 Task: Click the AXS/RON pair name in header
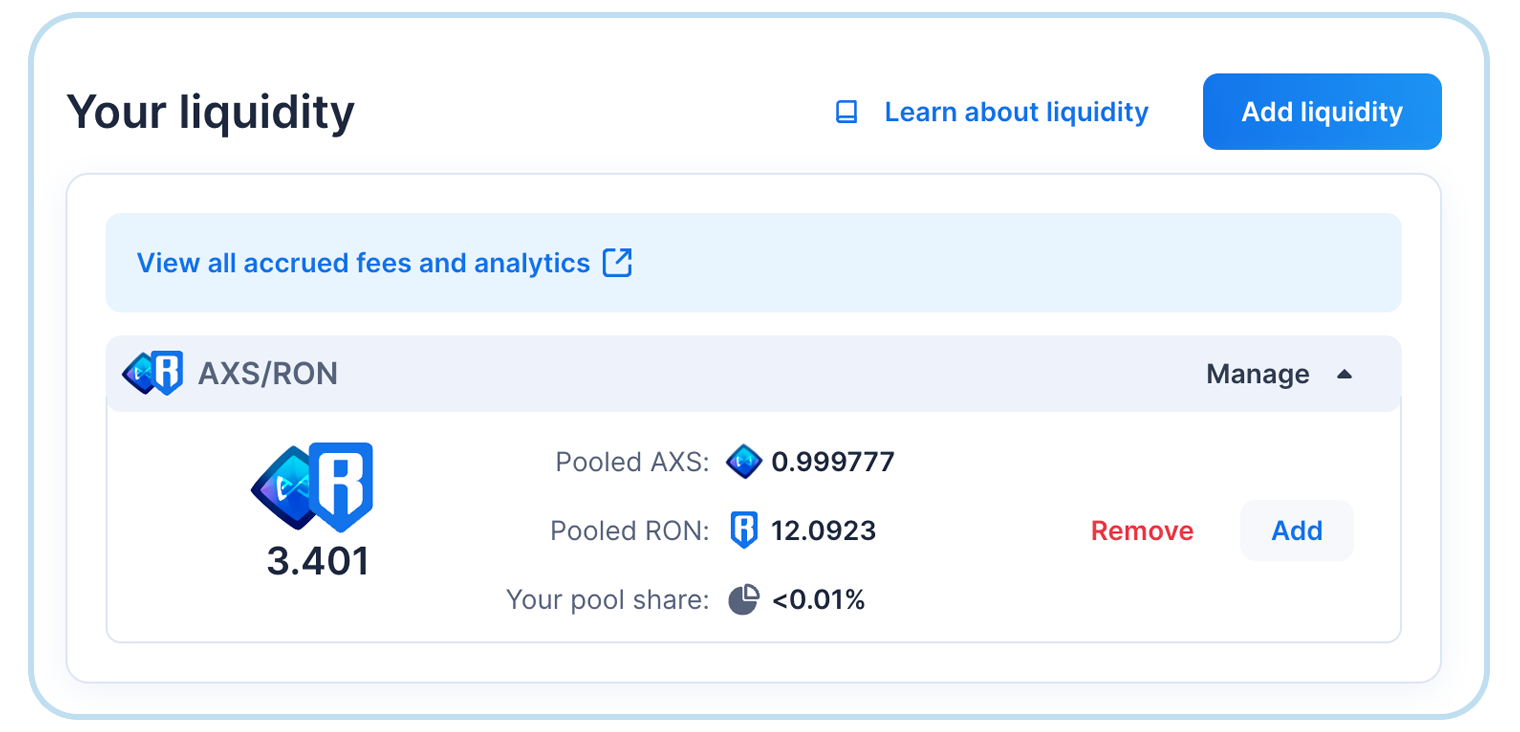point(268,374)
